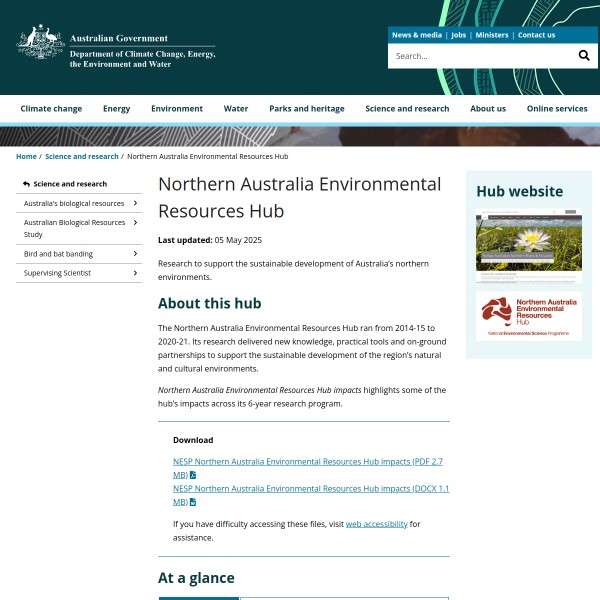Go to Home breadcrumb link
This screenshot has height=600, width=600.
26,157
